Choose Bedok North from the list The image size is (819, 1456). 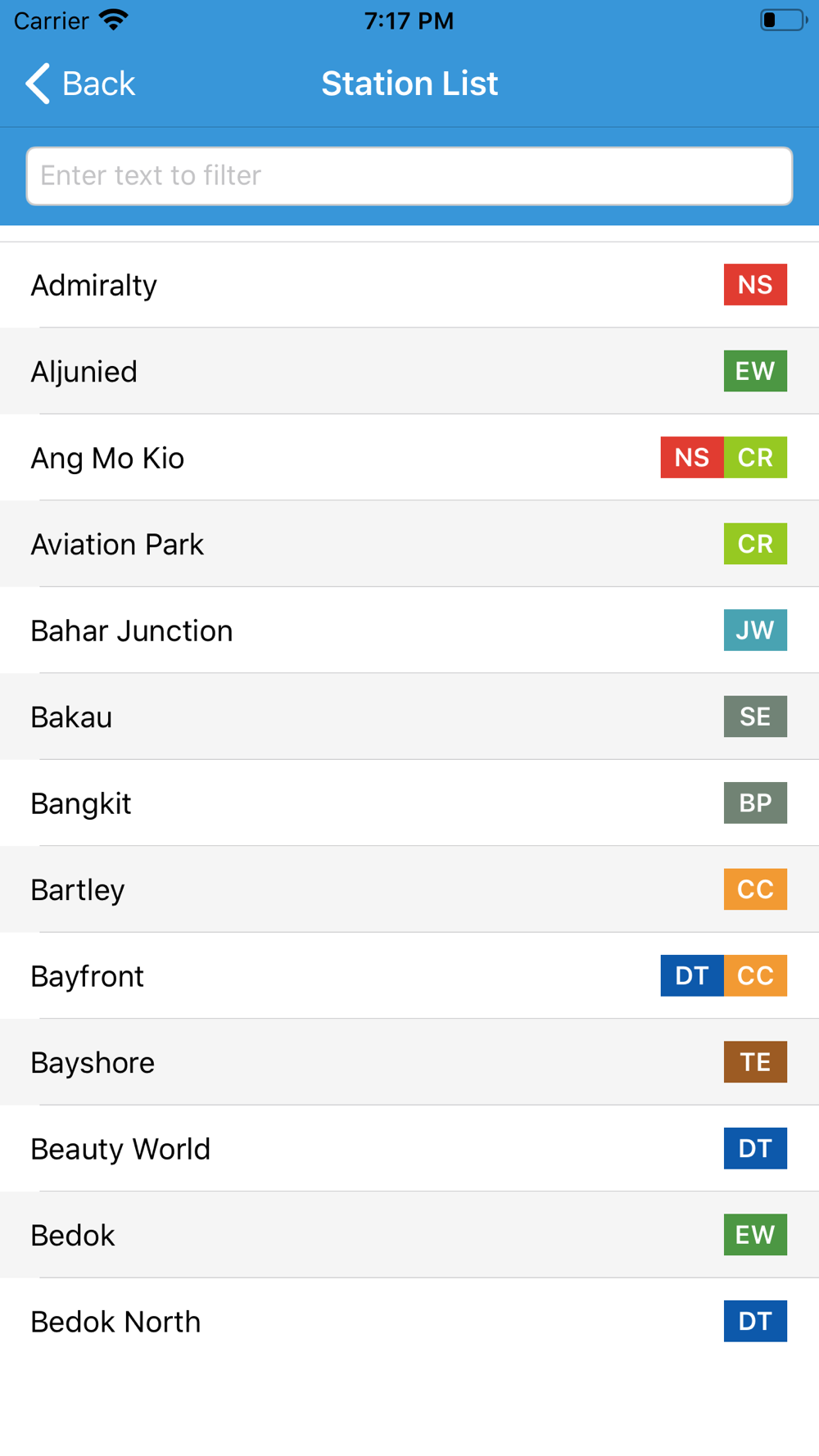[409, 1321]
